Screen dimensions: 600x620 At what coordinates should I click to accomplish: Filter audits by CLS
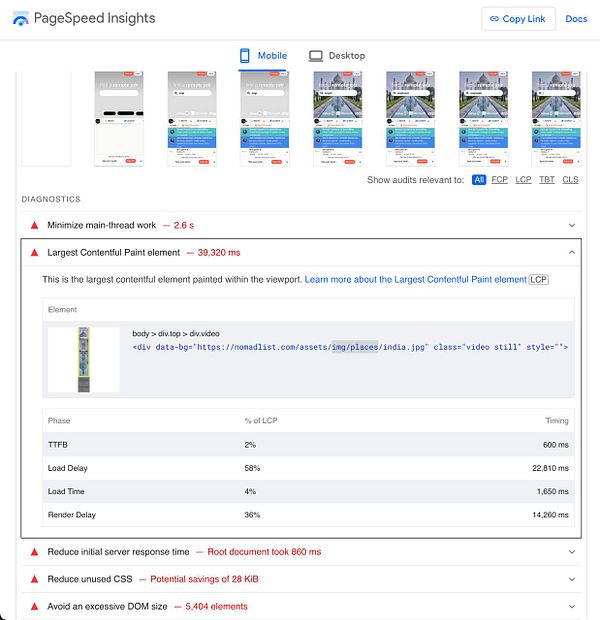tap(570, 180)
